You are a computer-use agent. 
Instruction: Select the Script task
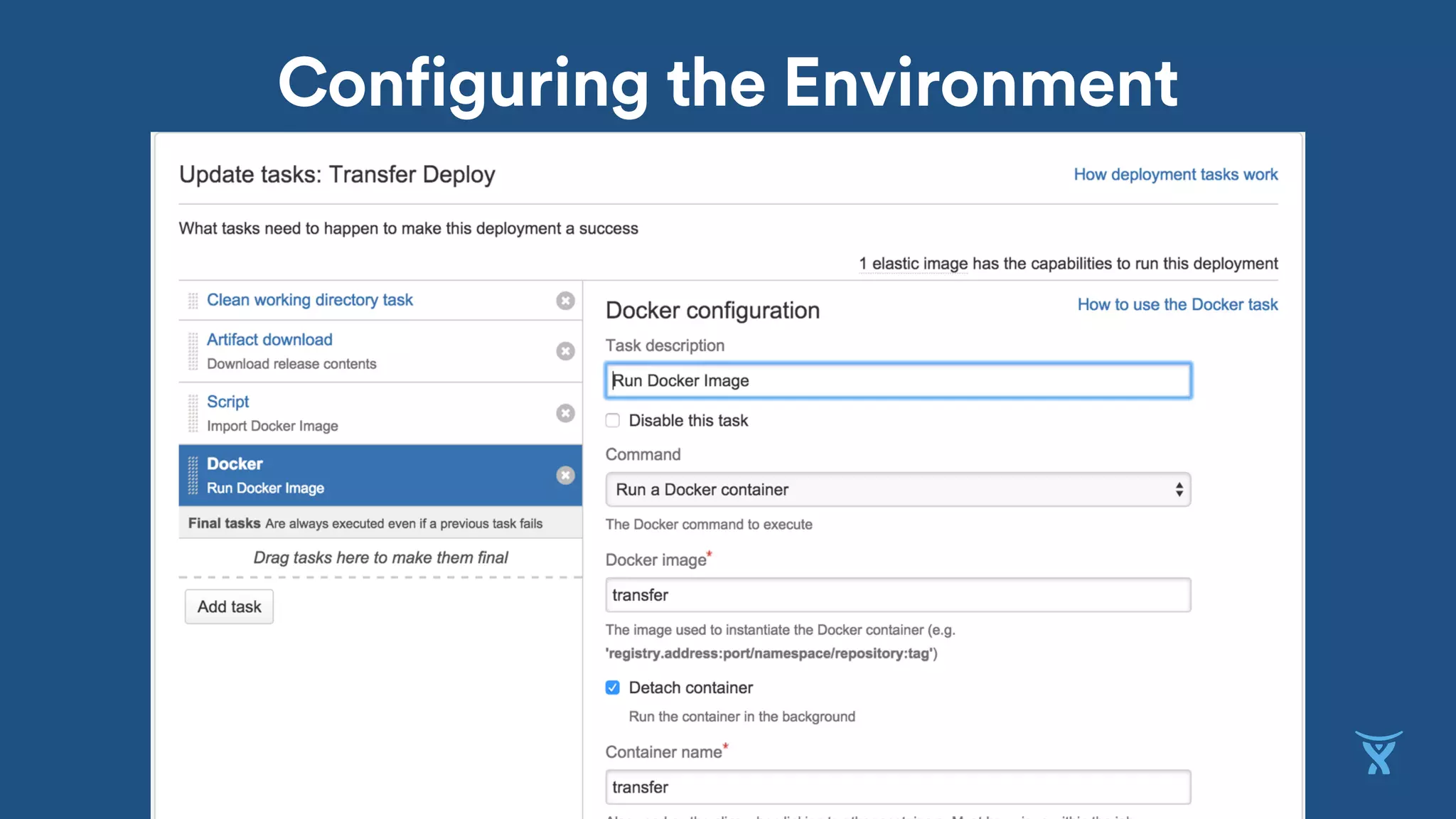227,402
